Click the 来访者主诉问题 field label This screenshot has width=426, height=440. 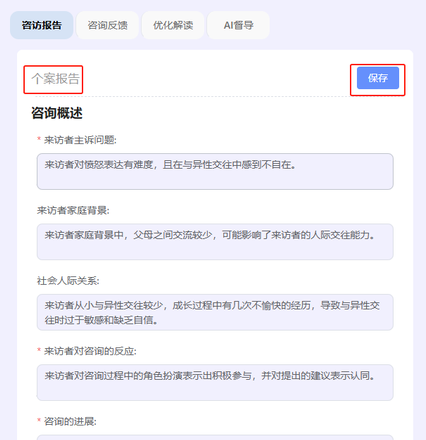(x=80, y=140)
